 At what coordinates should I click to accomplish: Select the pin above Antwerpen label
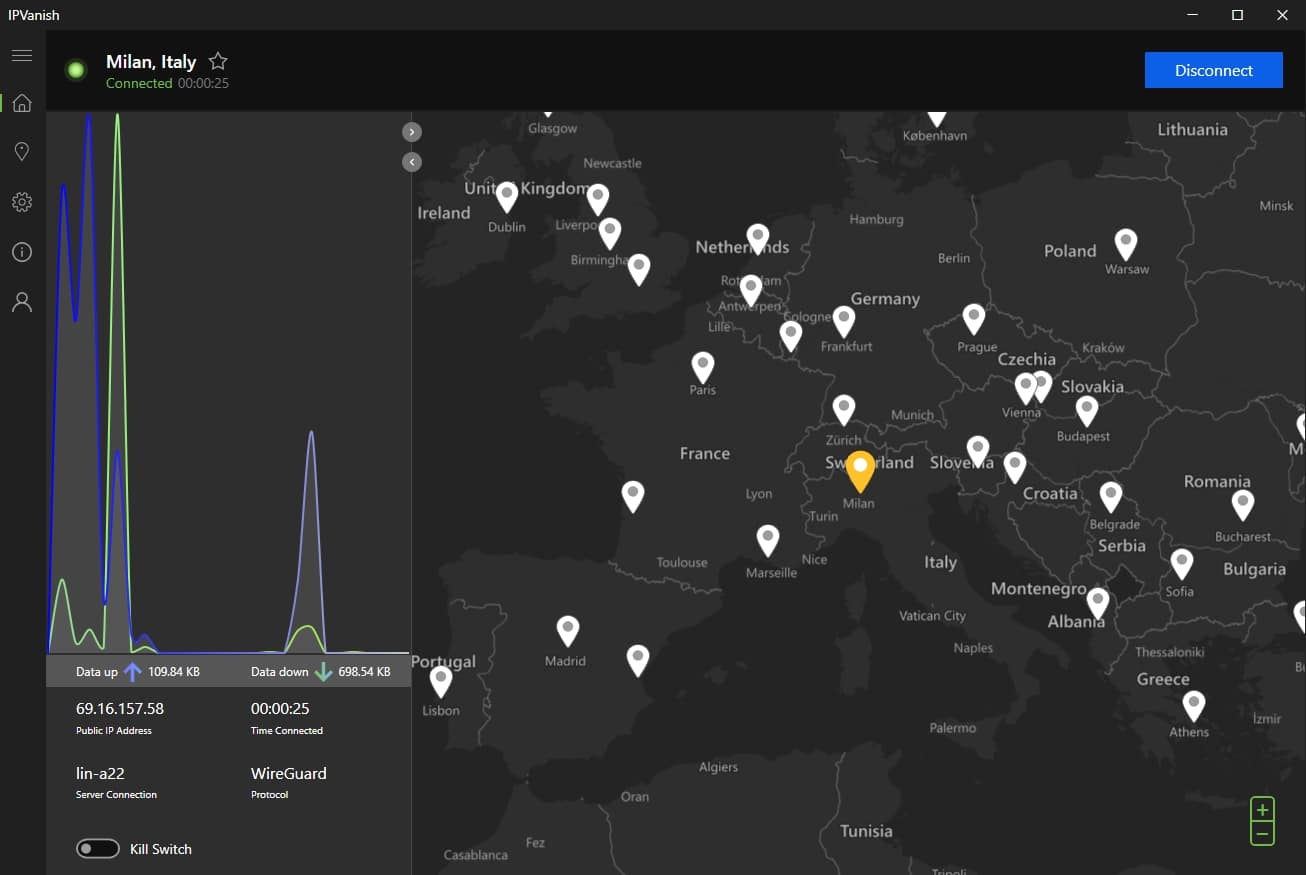751,290
